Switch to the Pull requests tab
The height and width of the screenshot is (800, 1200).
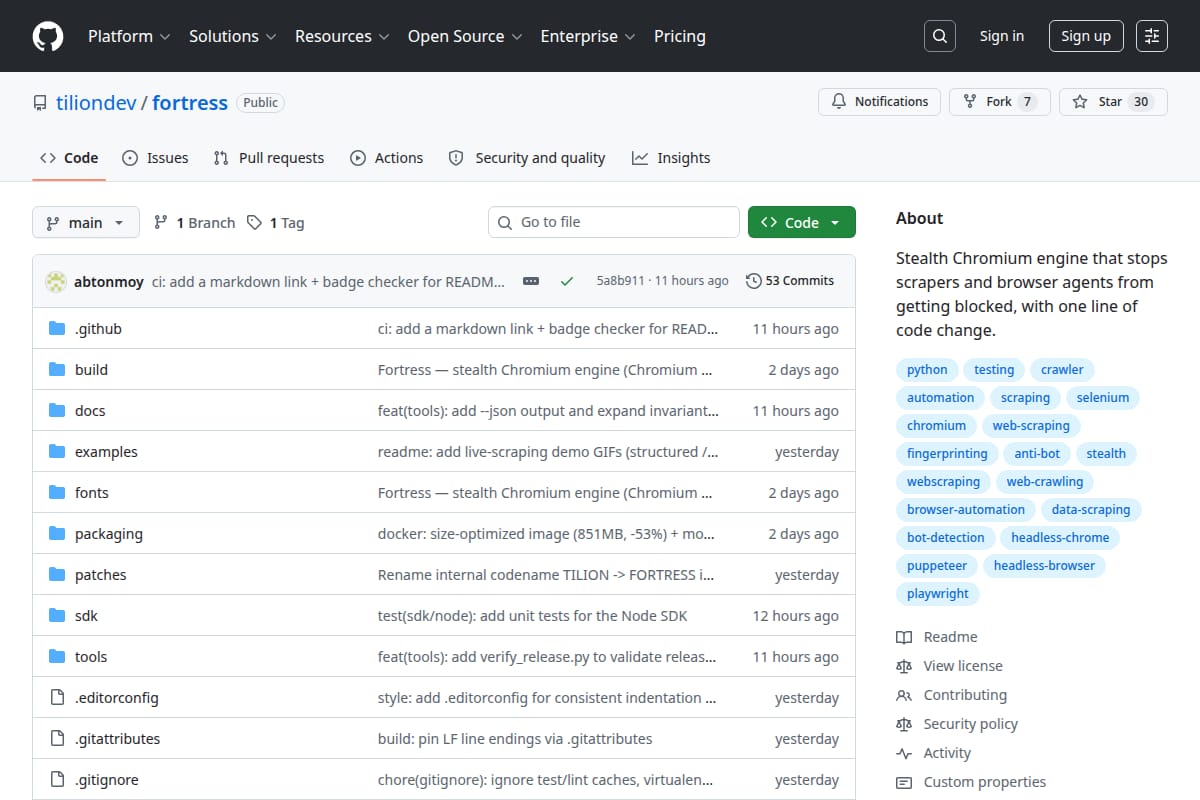pyautogui.click(x=269, y=158)
